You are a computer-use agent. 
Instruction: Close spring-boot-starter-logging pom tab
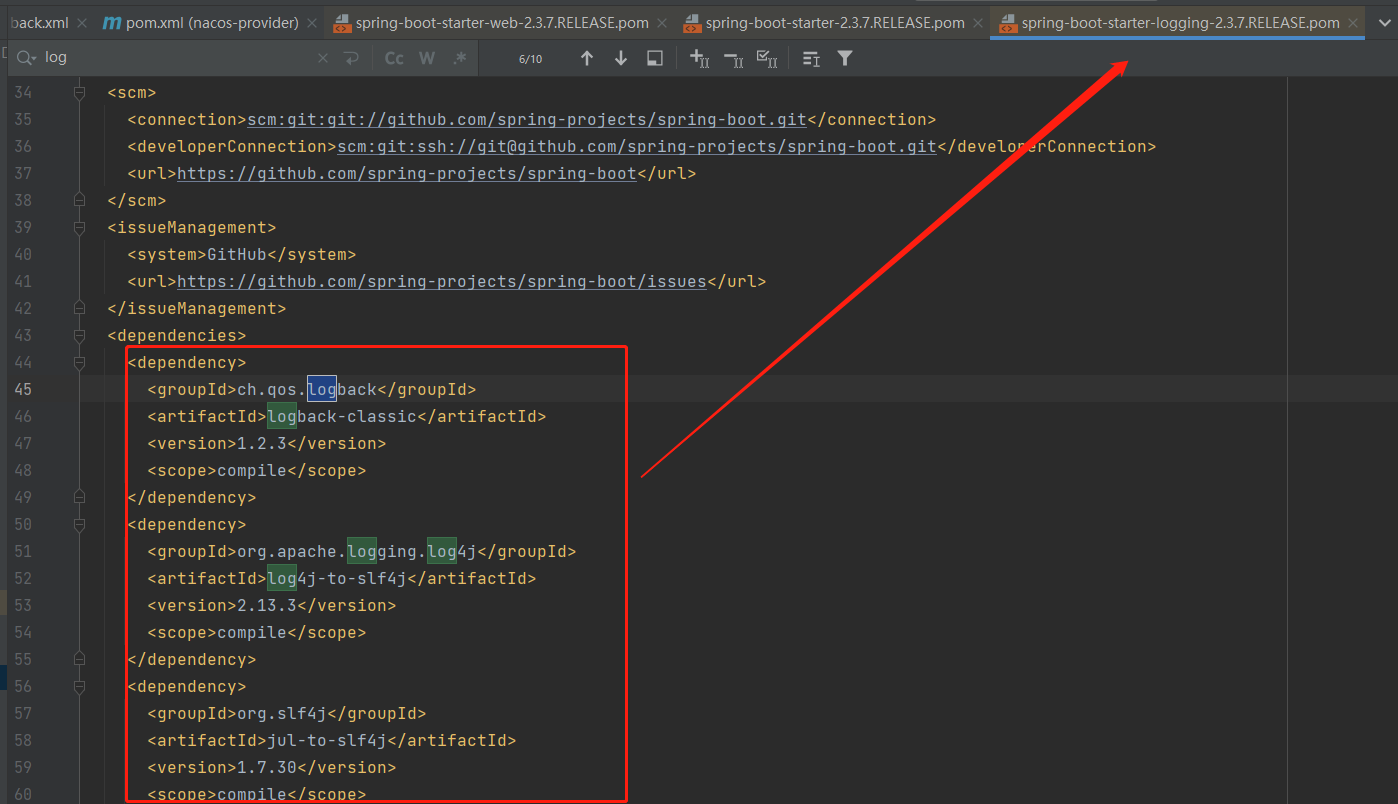click(x=1354, y=22)
